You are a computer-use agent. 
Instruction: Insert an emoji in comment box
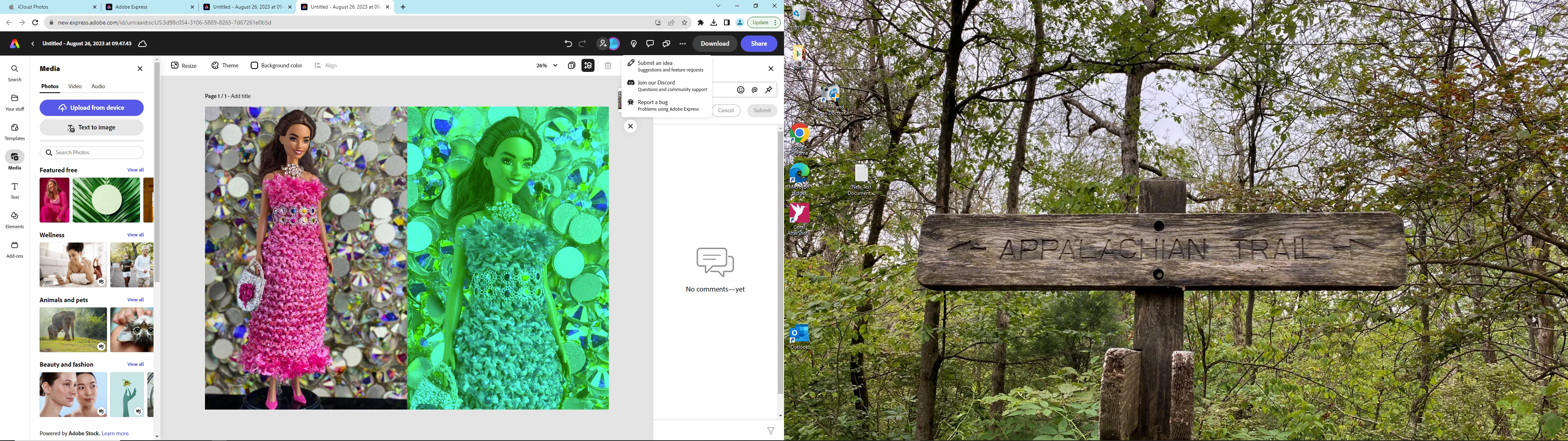coord(741,90)
